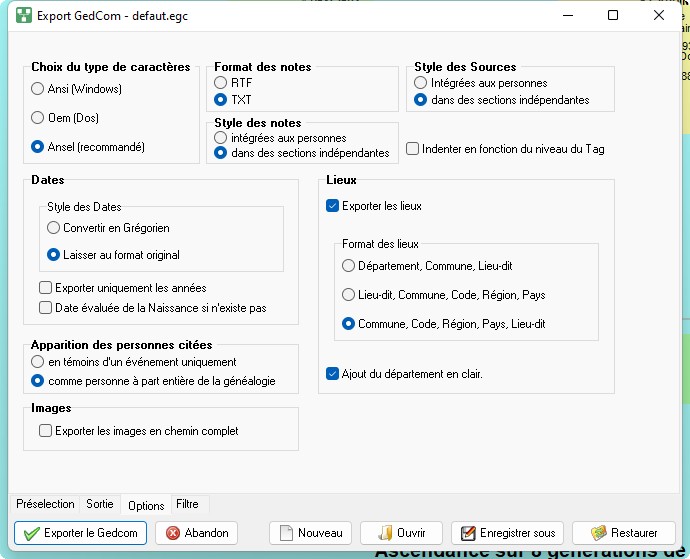
Task: Click the Export GedCom app icon in title bar
Action: 24,15
